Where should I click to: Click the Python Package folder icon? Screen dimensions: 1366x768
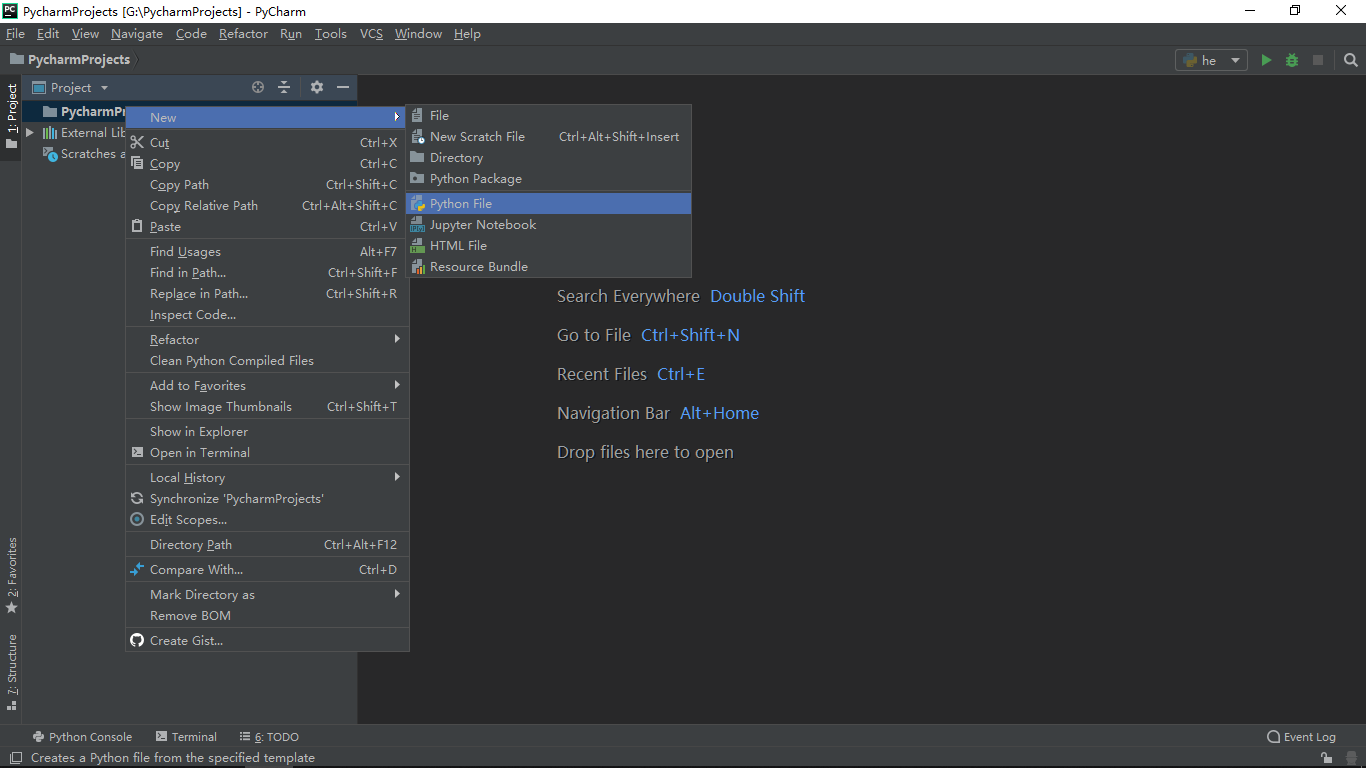coord(418,178)
